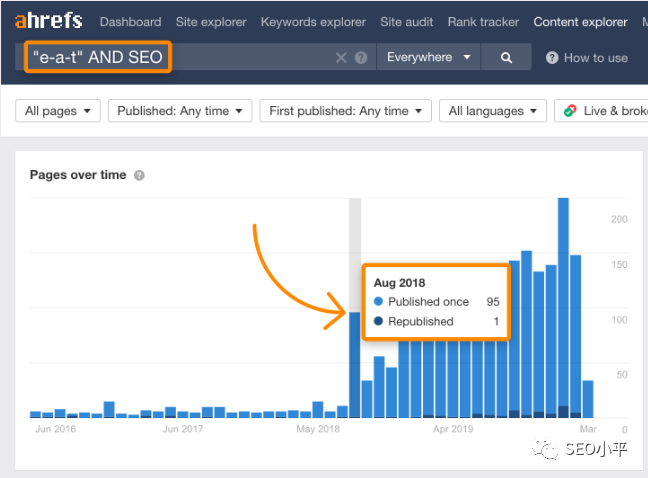The width and height of the screenshot is (648, 478).
Task: Open the How to use help icon
Action: [552, 57]
